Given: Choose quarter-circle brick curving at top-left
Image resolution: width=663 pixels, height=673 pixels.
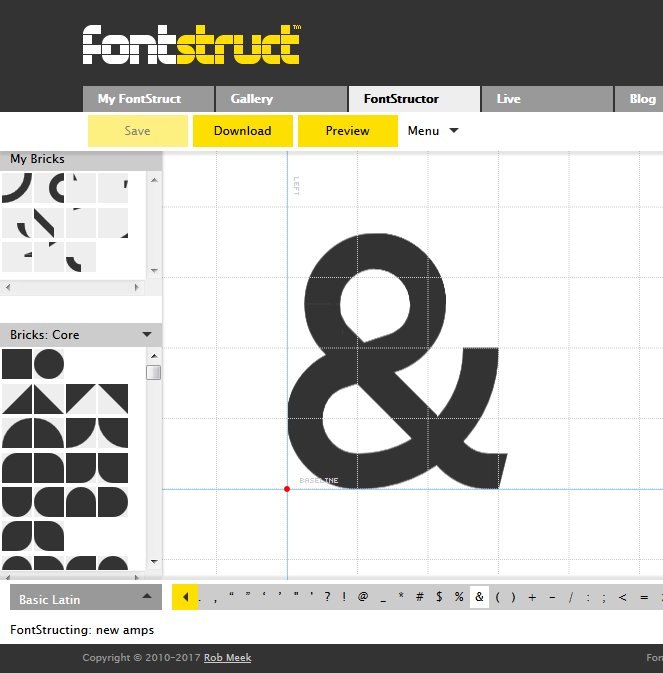Looking at the screenshot, I should point(17,433).
